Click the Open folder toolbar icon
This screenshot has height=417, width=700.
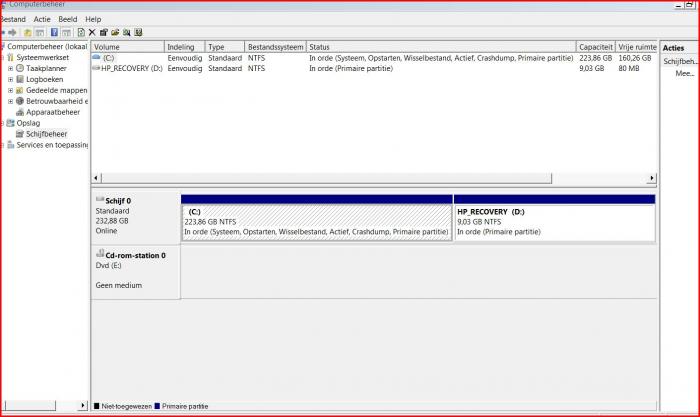click(115, 32)
